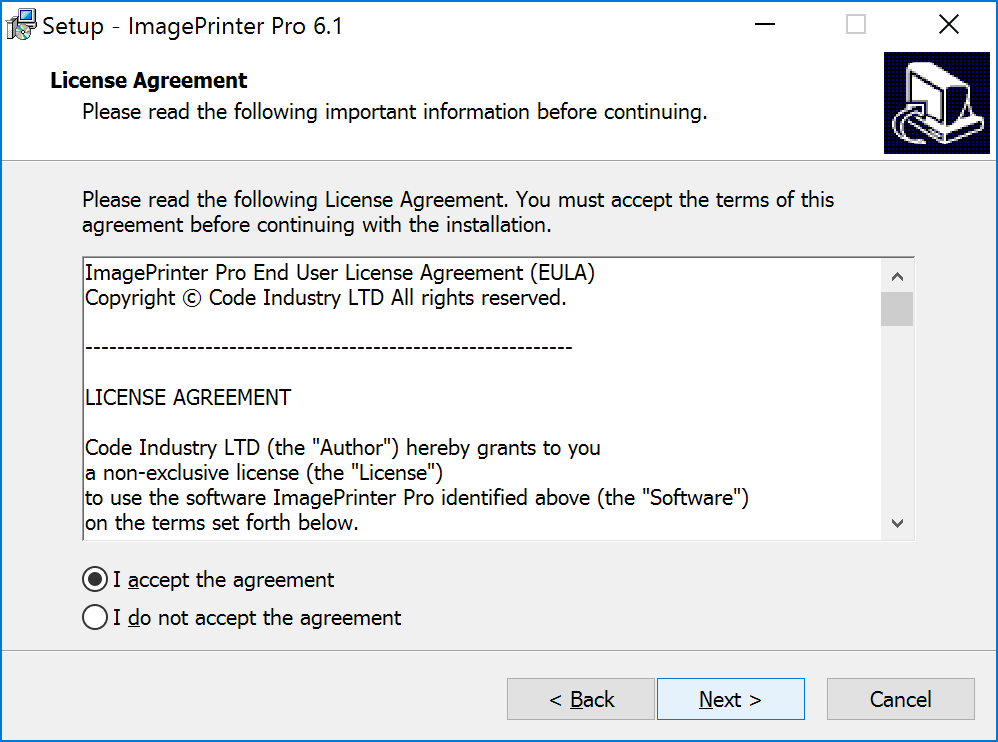Click the grayed-out maximize window icon
Viewport: 998px width, 742px height.
pyautogui.click(x=855, y=25)
